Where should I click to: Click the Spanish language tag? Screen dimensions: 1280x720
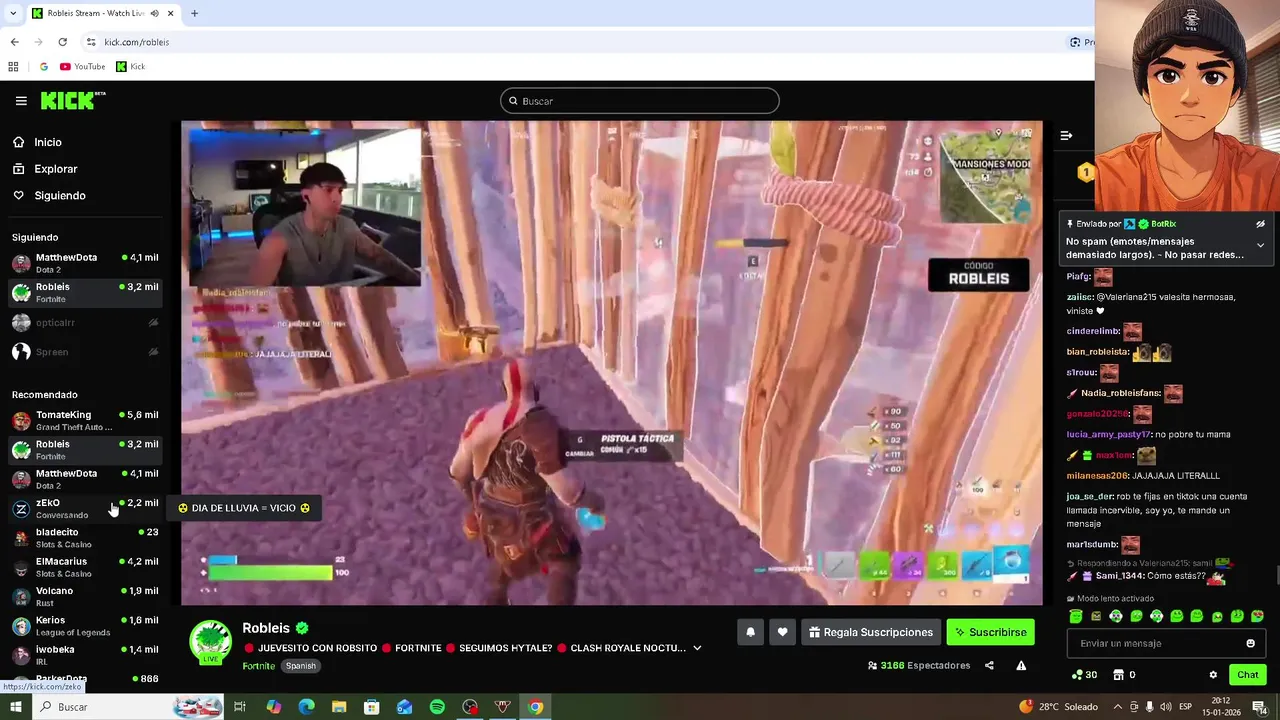[300, 666]
